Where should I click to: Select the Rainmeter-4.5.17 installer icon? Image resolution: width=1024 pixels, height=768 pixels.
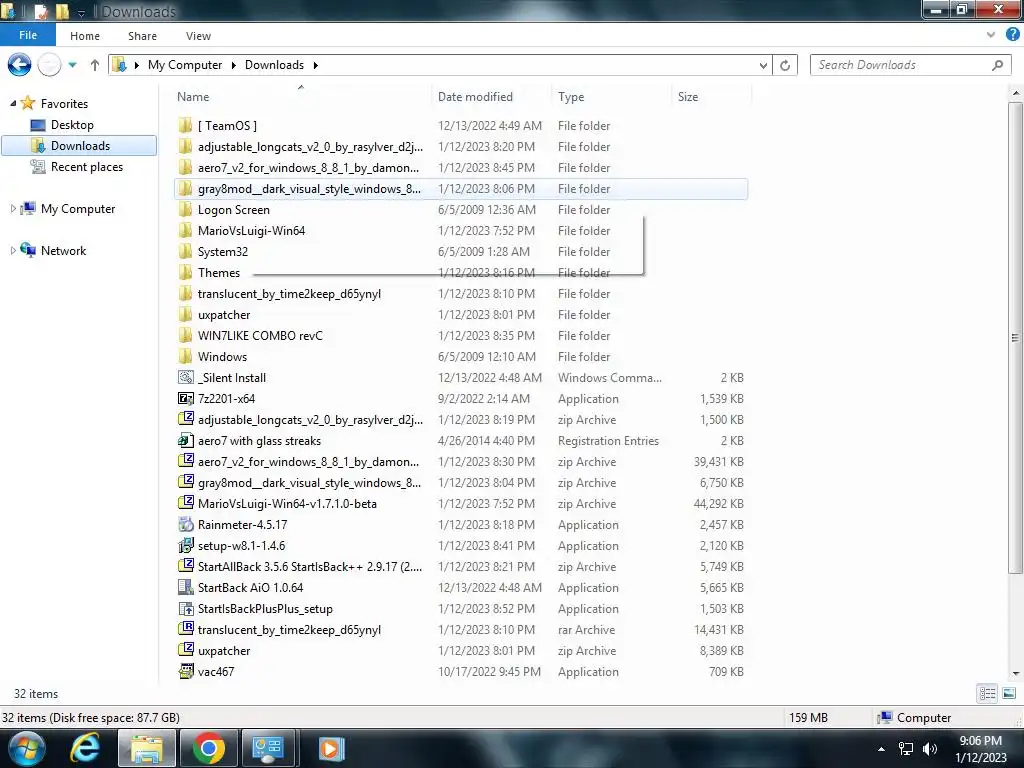click(186, 524)
